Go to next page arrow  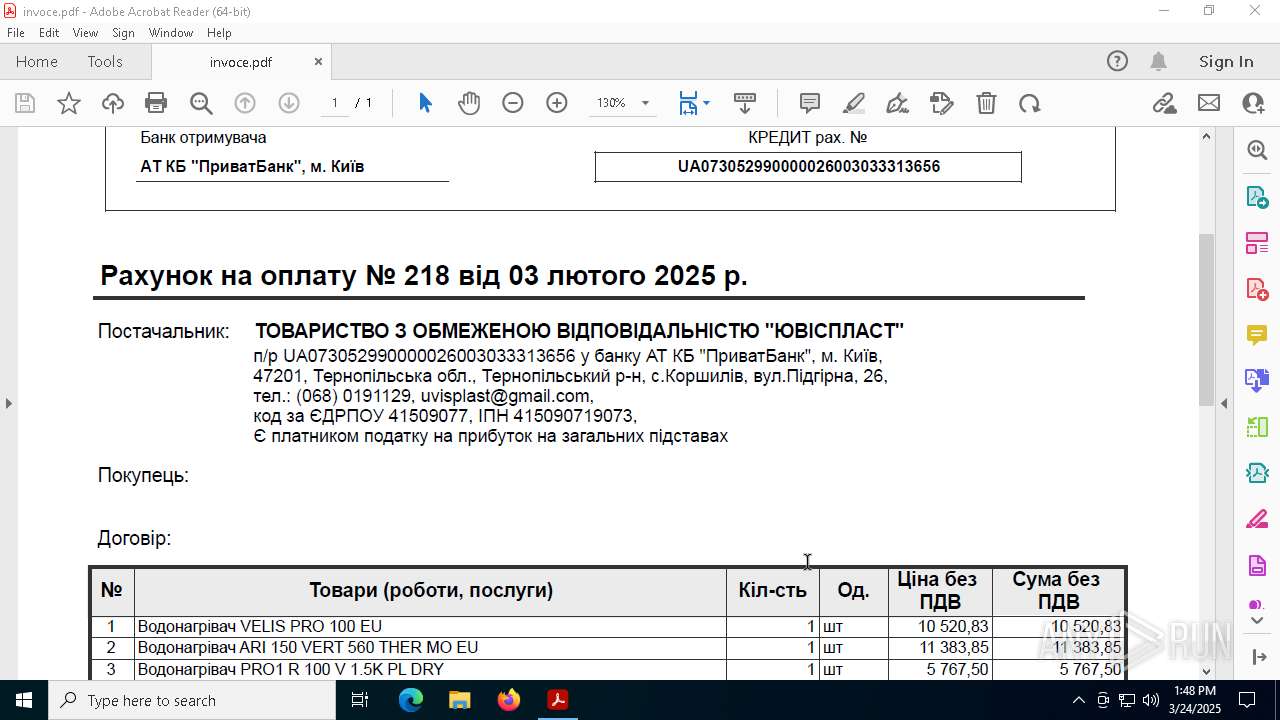(x=289, y=103)
